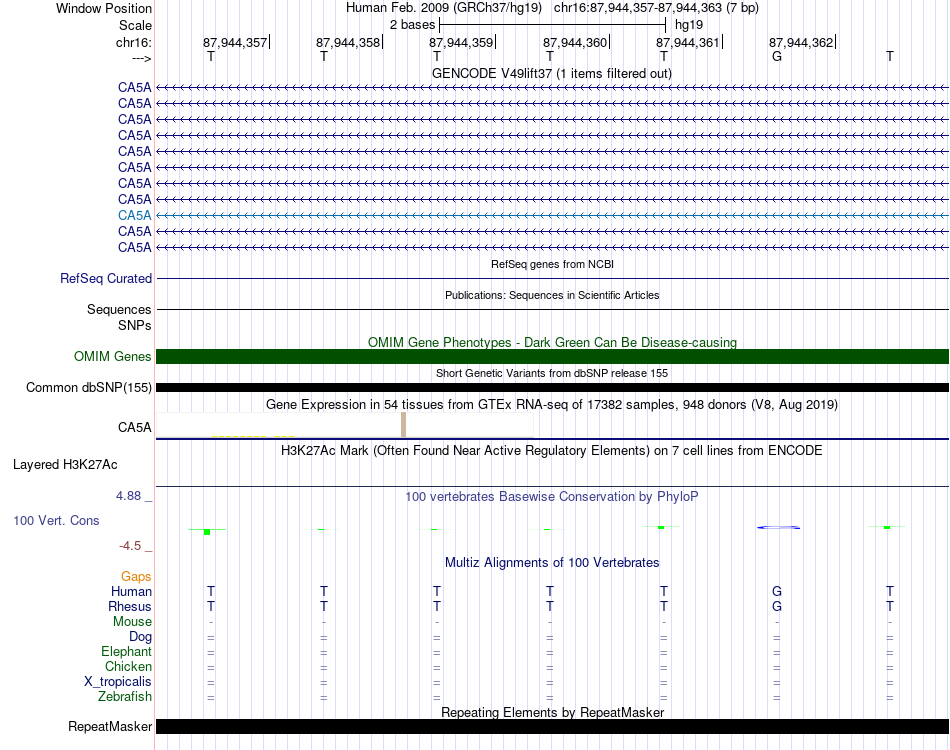
Task: Click the Publications: Sequences in Scientific Articles title
Action: pyautogui.click(x=552, y=295)
